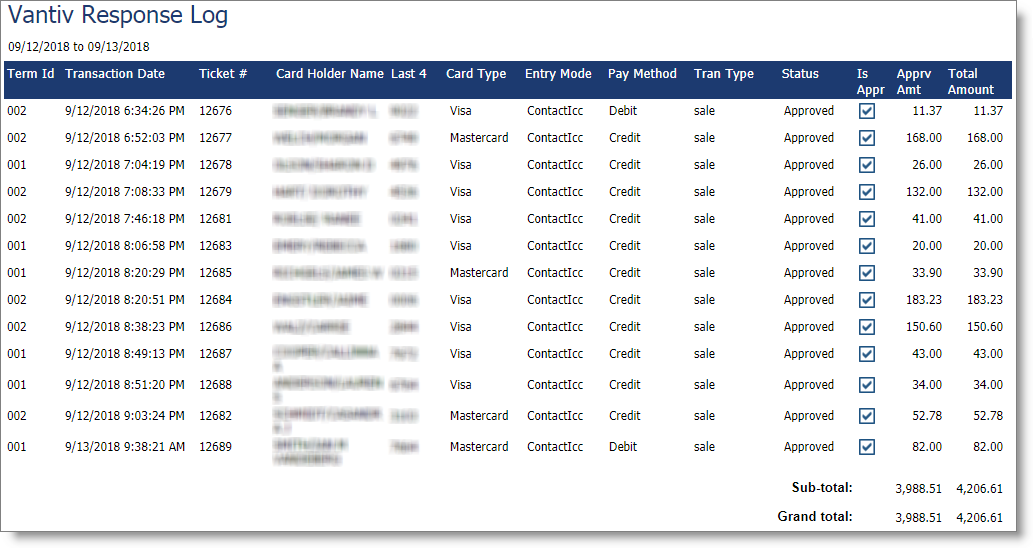Click ContactIcc entry mode for ticket 12685

point(555,273)
